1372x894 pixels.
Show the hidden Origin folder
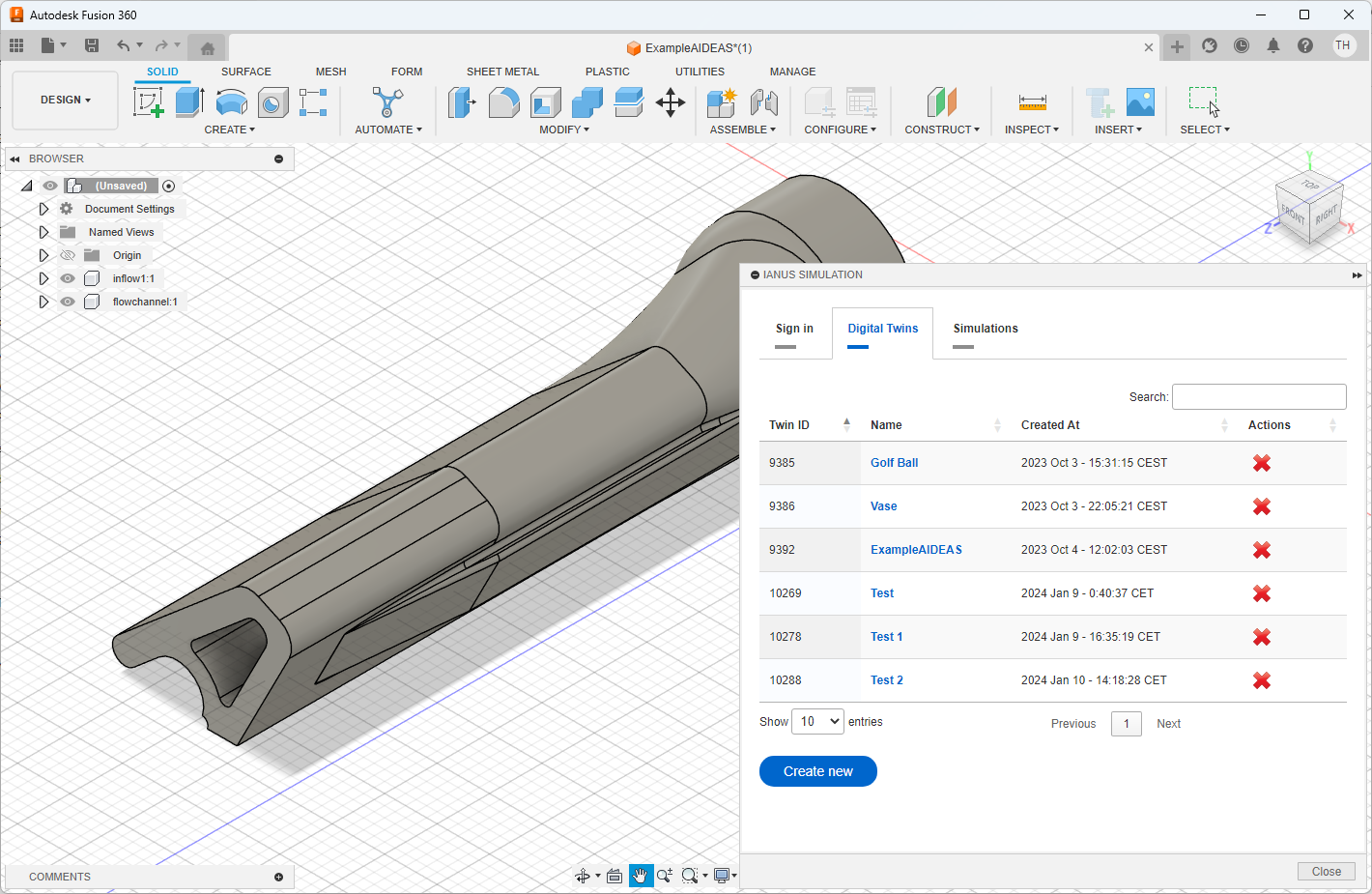coord(68,255)
